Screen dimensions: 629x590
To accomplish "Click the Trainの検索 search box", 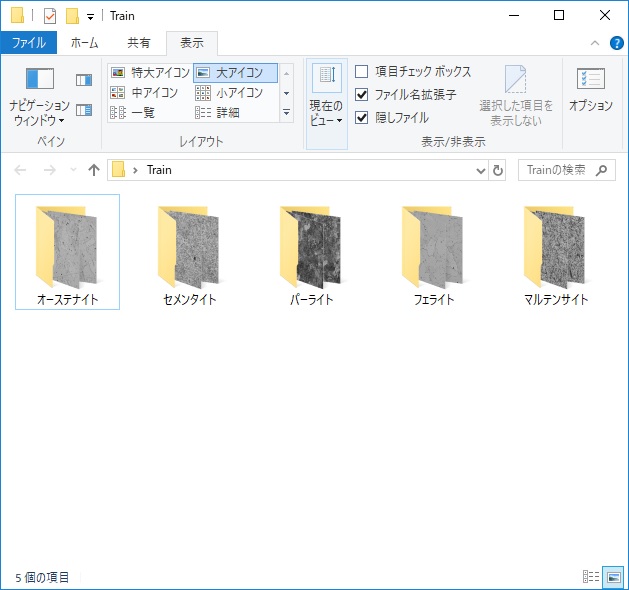I will pos(566,170).
